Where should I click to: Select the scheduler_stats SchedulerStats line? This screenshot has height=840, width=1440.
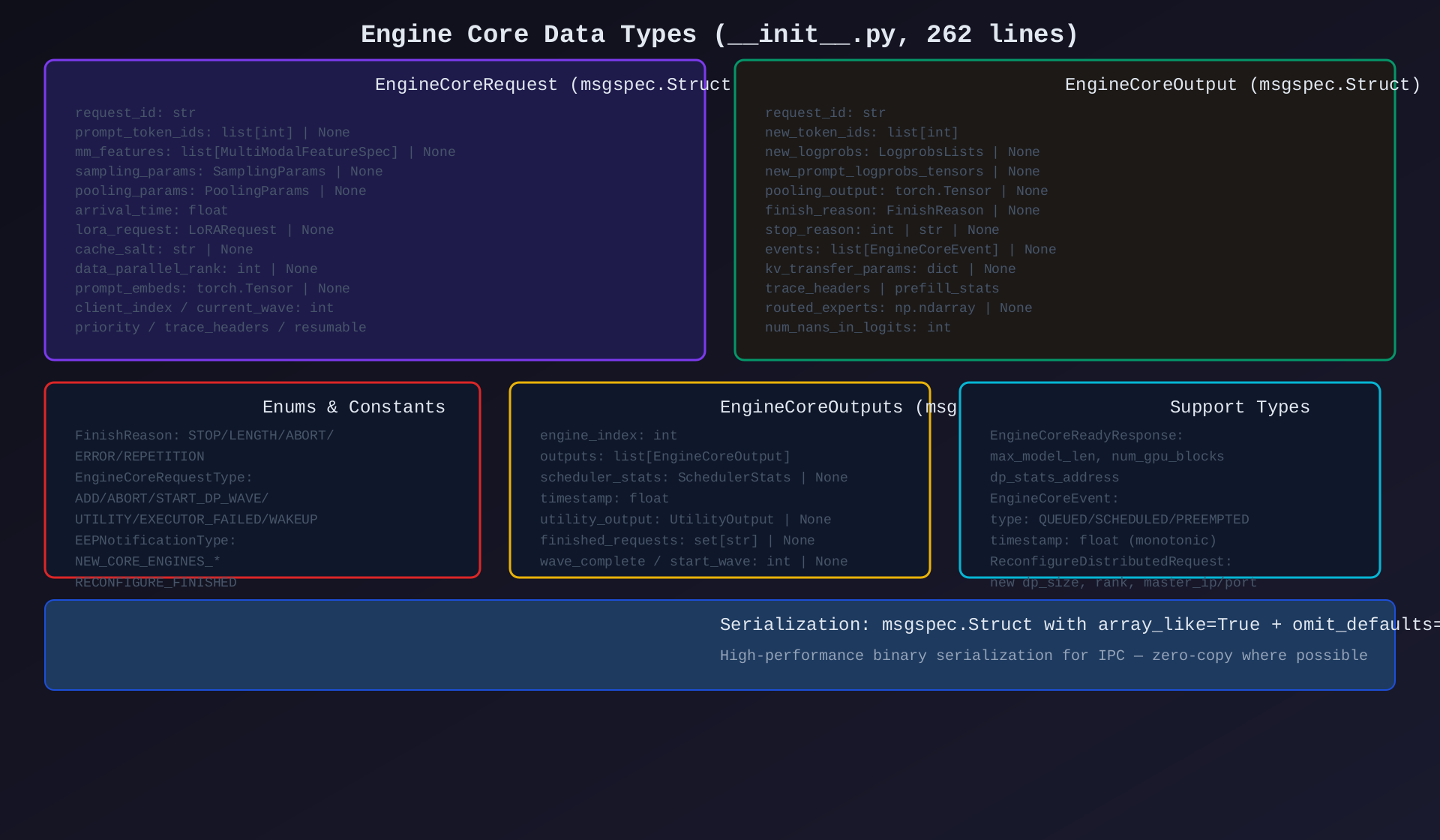tap(694, 478)
